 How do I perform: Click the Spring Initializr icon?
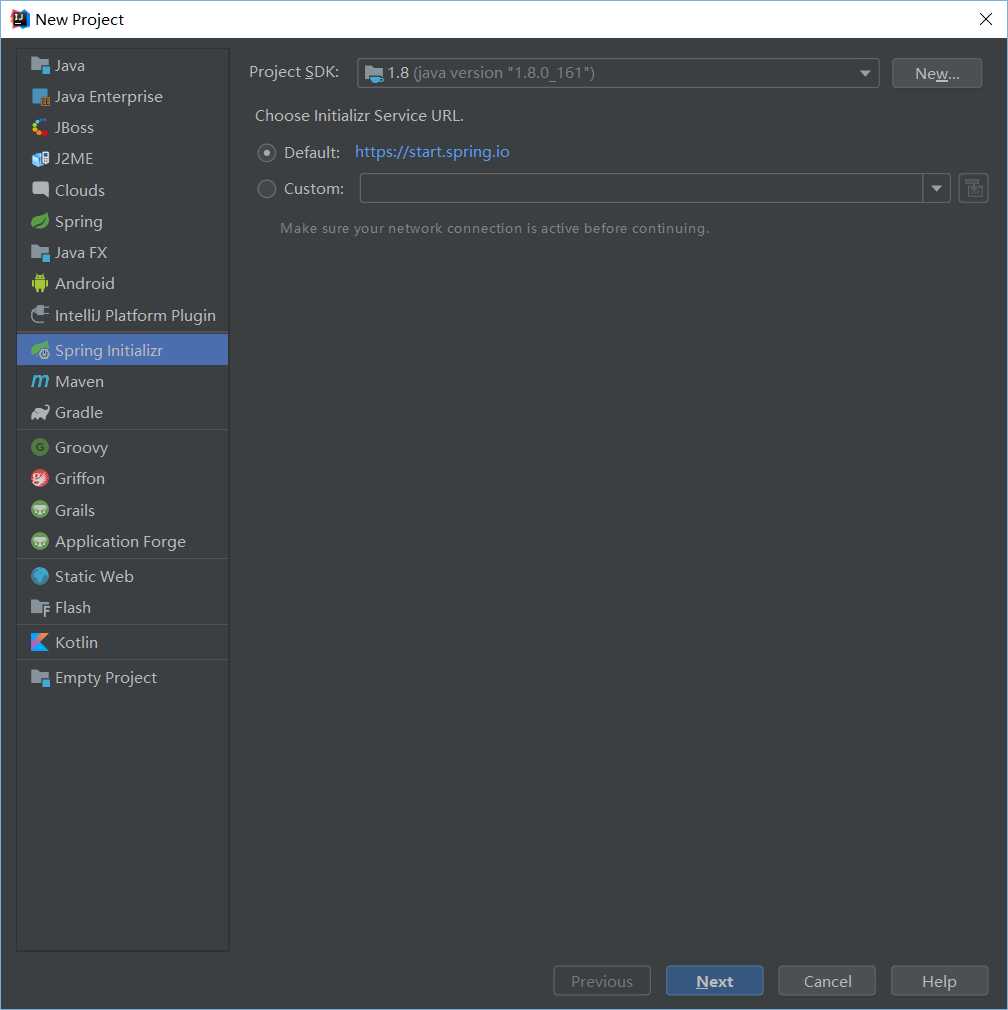pos(40,350)
